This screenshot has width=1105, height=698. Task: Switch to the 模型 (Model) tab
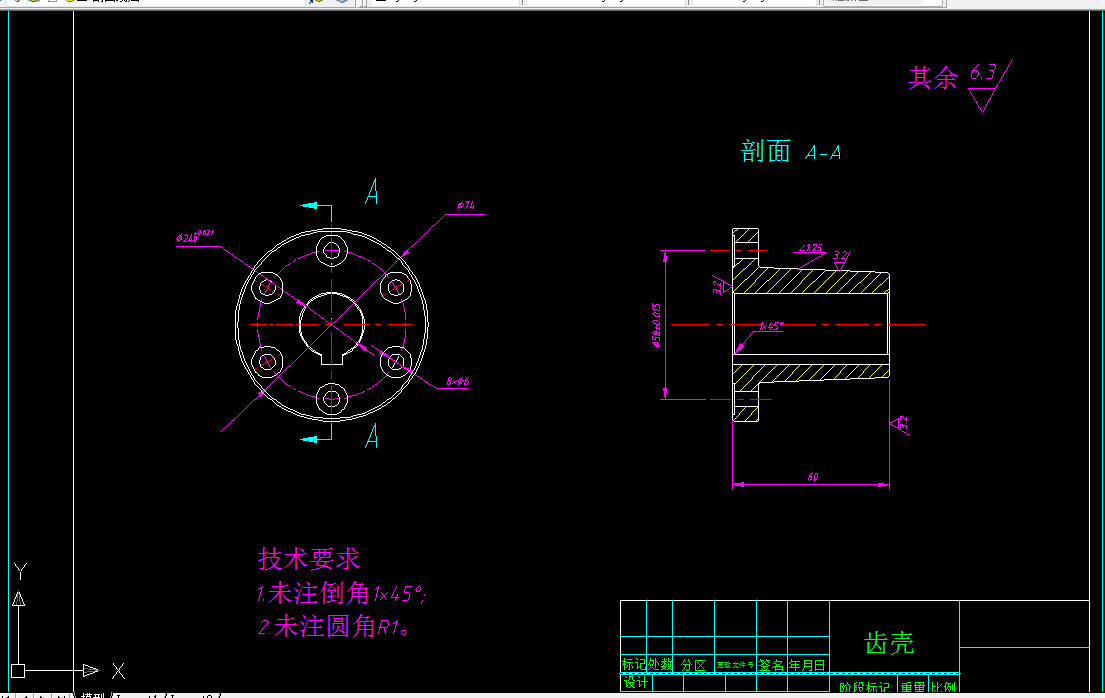tap(93, 695)
